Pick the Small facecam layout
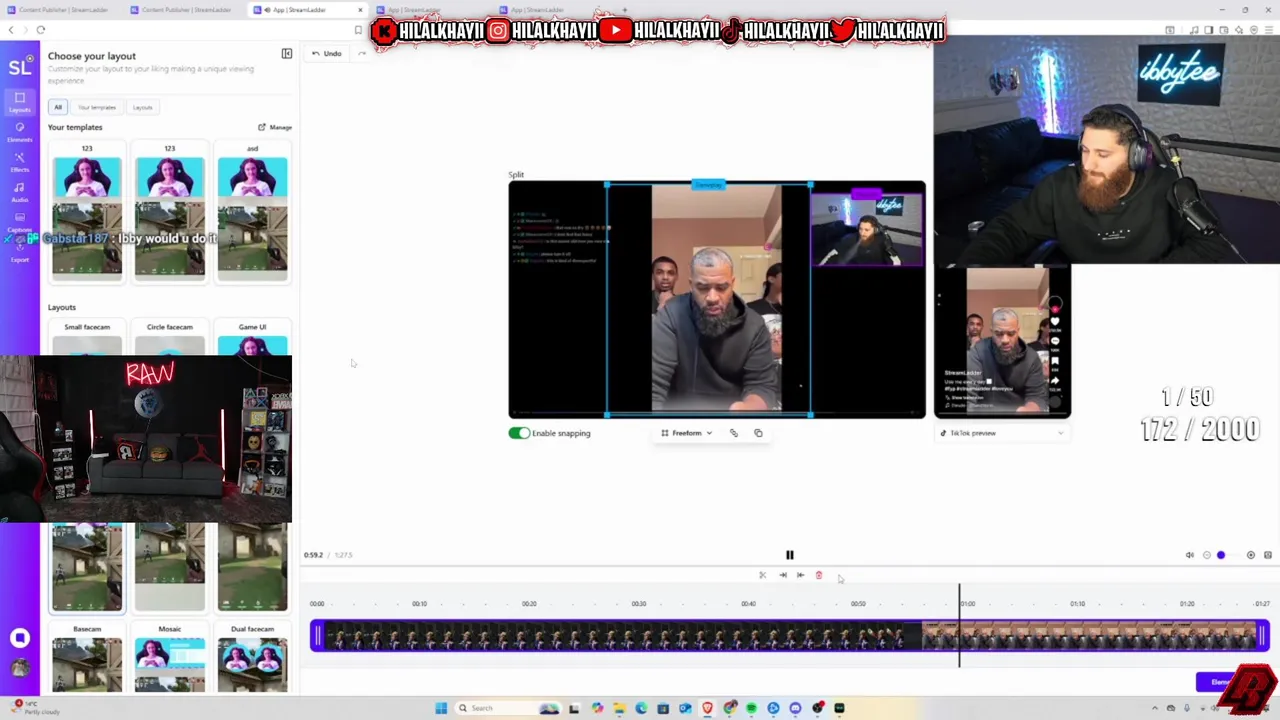Screen dimensions: 1280x720 point(87,339)
